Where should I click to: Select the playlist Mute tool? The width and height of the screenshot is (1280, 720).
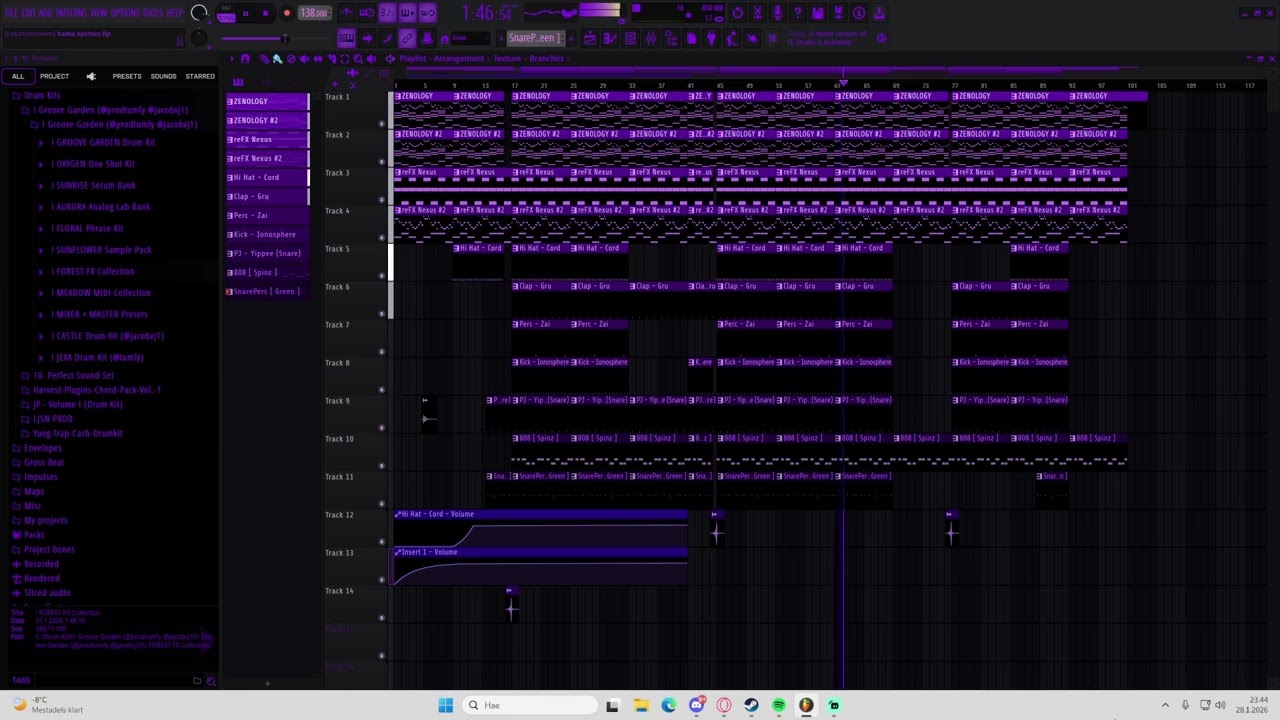(x=304, y=59)
